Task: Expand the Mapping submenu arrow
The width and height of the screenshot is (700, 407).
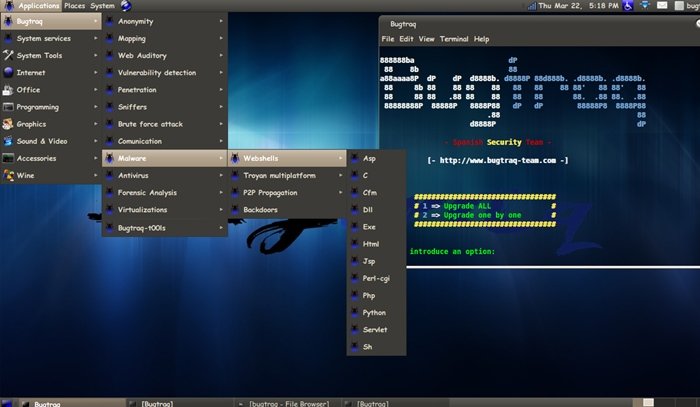Action: (x=221, y=38)
